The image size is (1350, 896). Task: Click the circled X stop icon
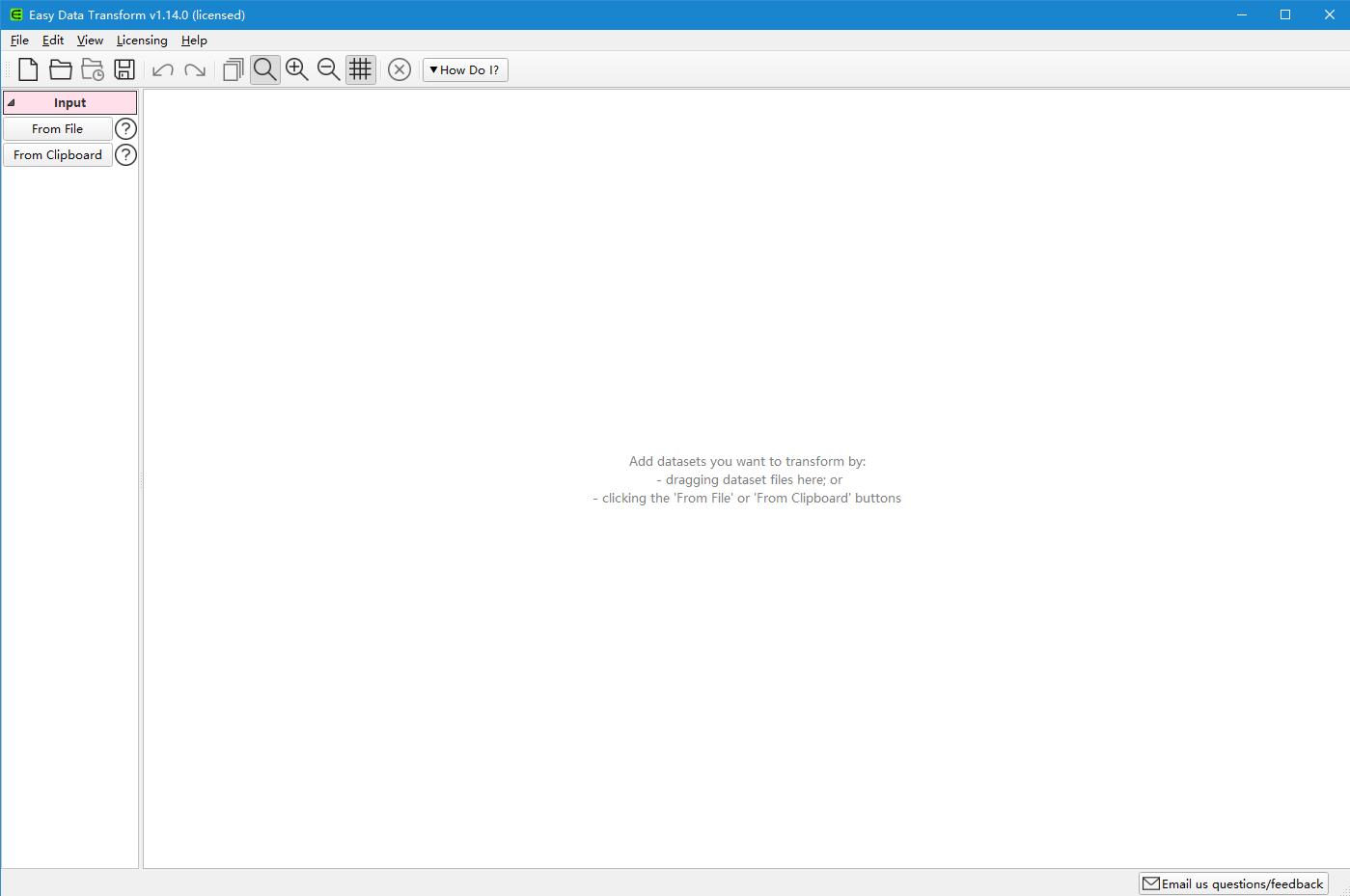(x=399, y=69)
